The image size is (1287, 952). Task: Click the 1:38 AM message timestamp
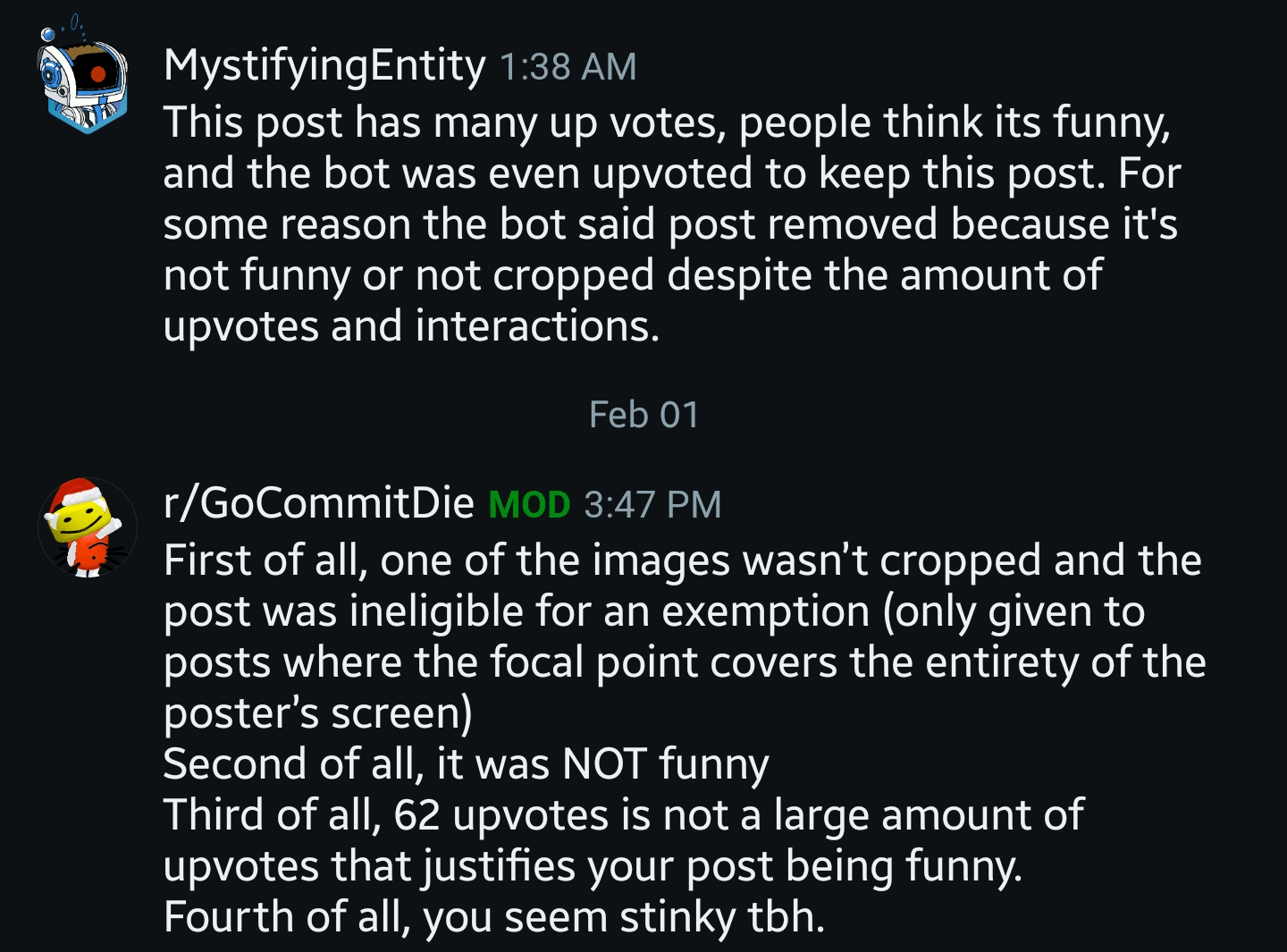568,67
